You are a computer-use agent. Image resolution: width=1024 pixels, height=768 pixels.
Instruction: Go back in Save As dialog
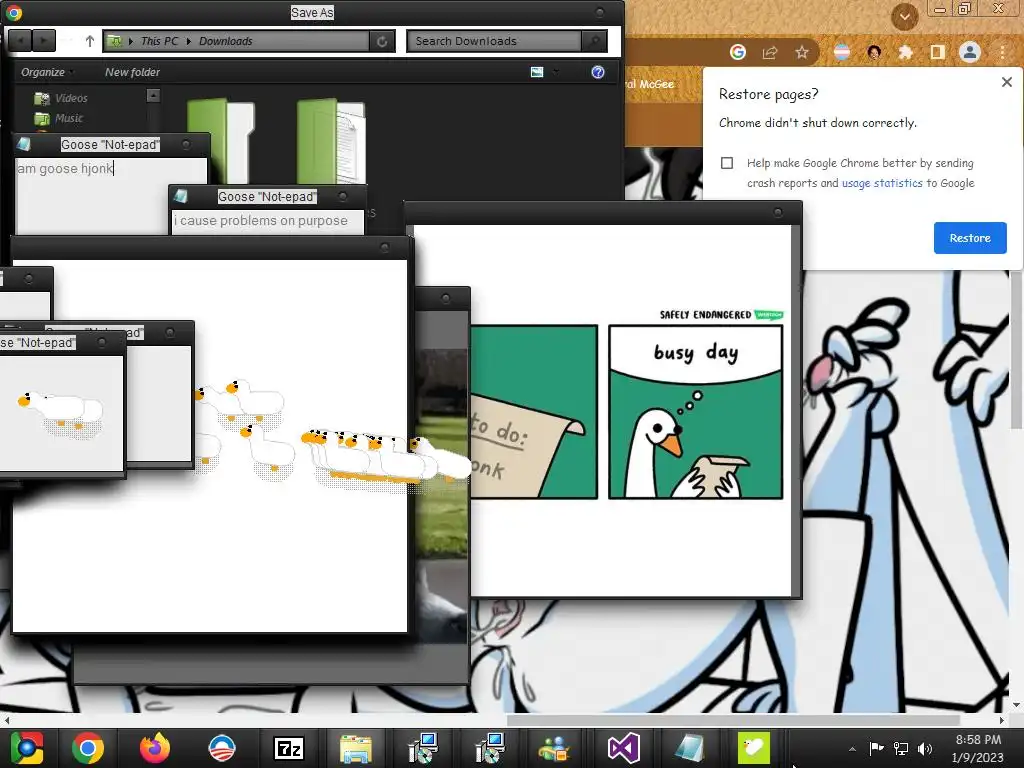pyautogui.click(x=20, y=41)
